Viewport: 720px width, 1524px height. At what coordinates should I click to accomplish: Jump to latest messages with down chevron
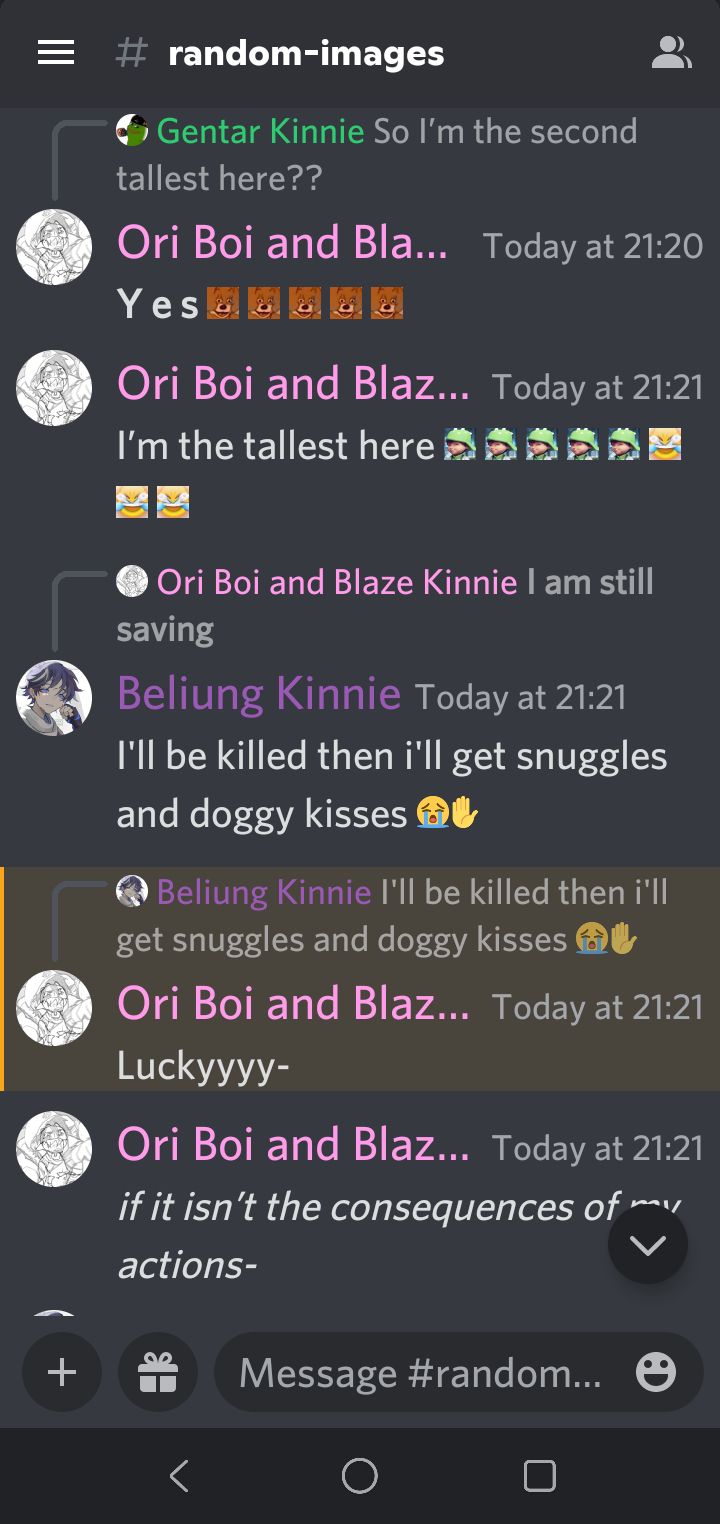pos(648,1244)
